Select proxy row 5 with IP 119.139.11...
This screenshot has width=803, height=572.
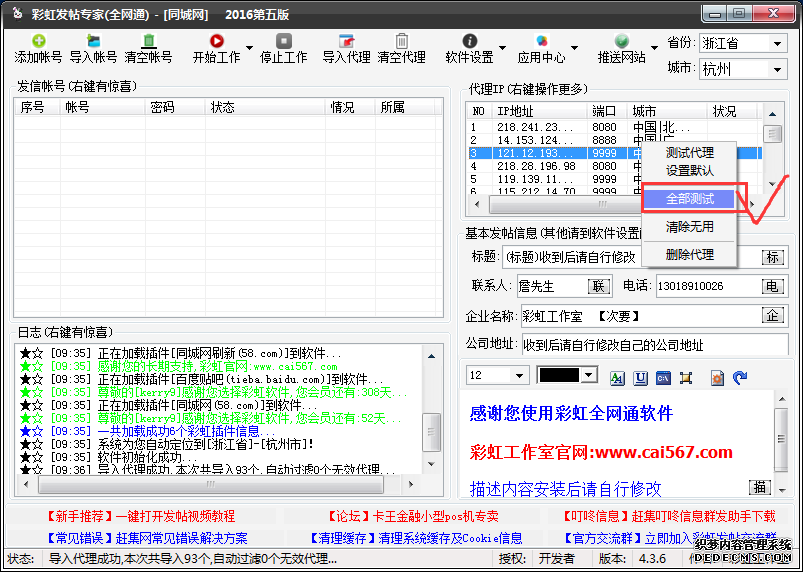553,179
